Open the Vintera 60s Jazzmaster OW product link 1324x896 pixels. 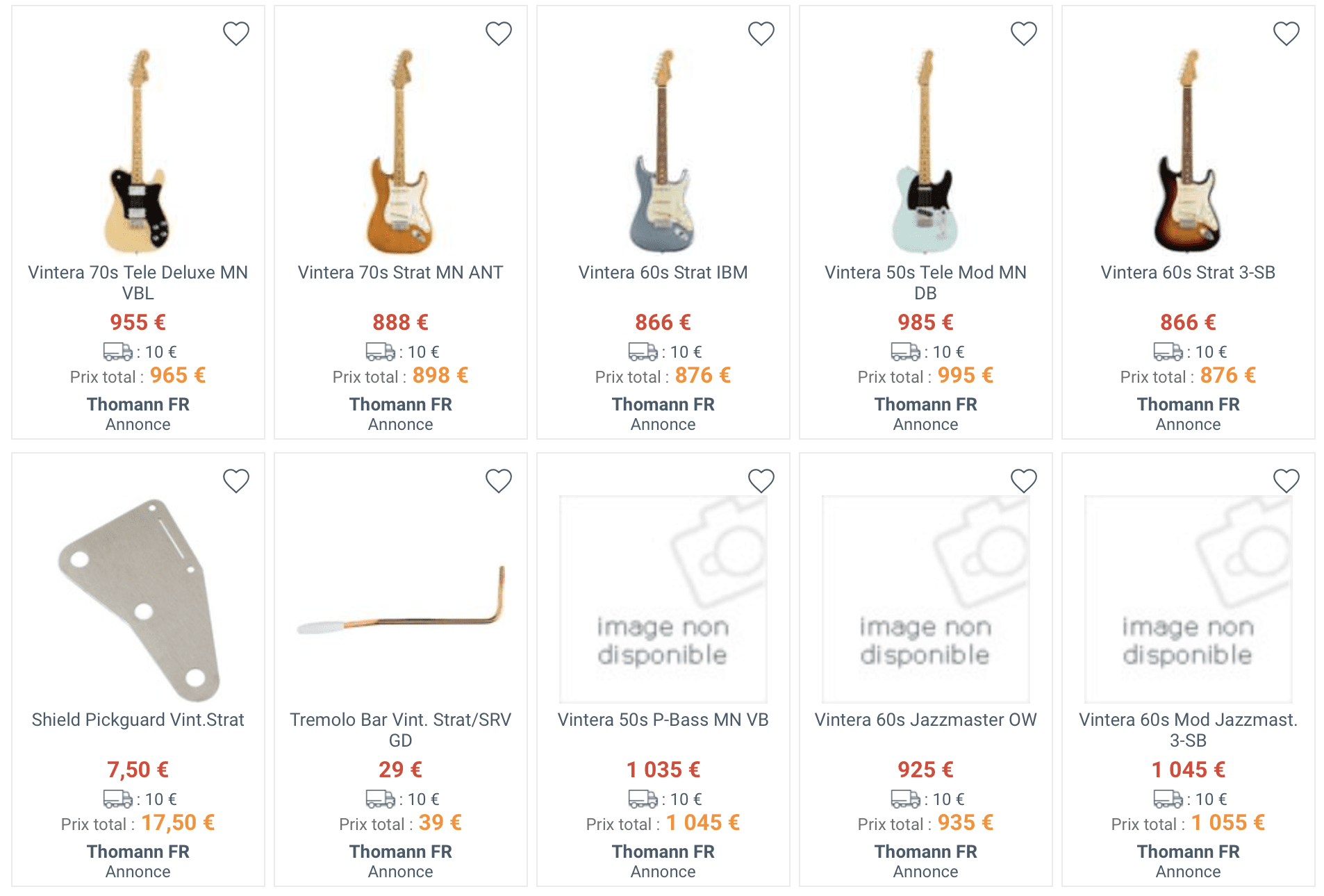click(925, 720)
